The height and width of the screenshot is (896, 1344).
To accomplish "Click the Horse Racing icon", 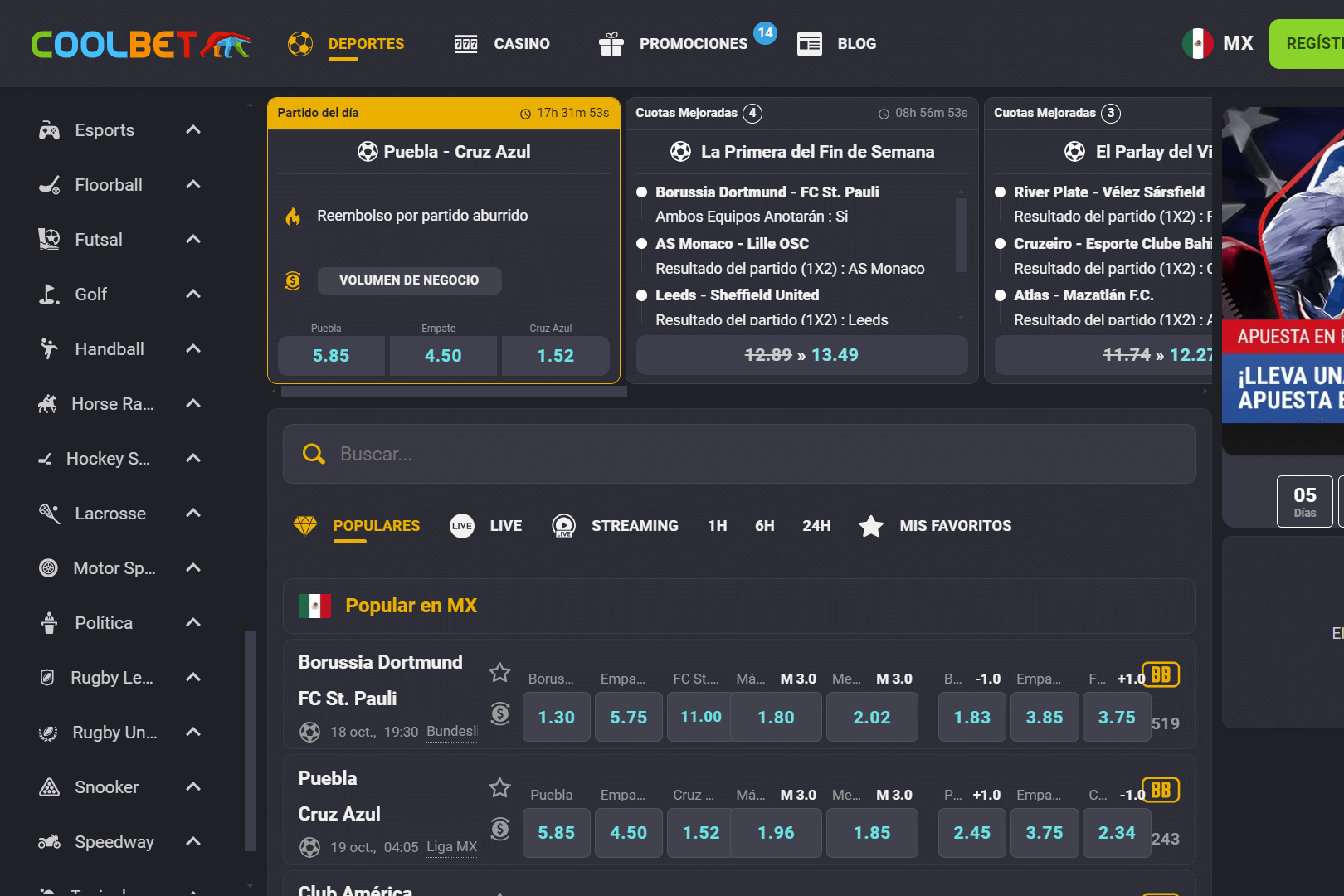I will coord(47,404).
